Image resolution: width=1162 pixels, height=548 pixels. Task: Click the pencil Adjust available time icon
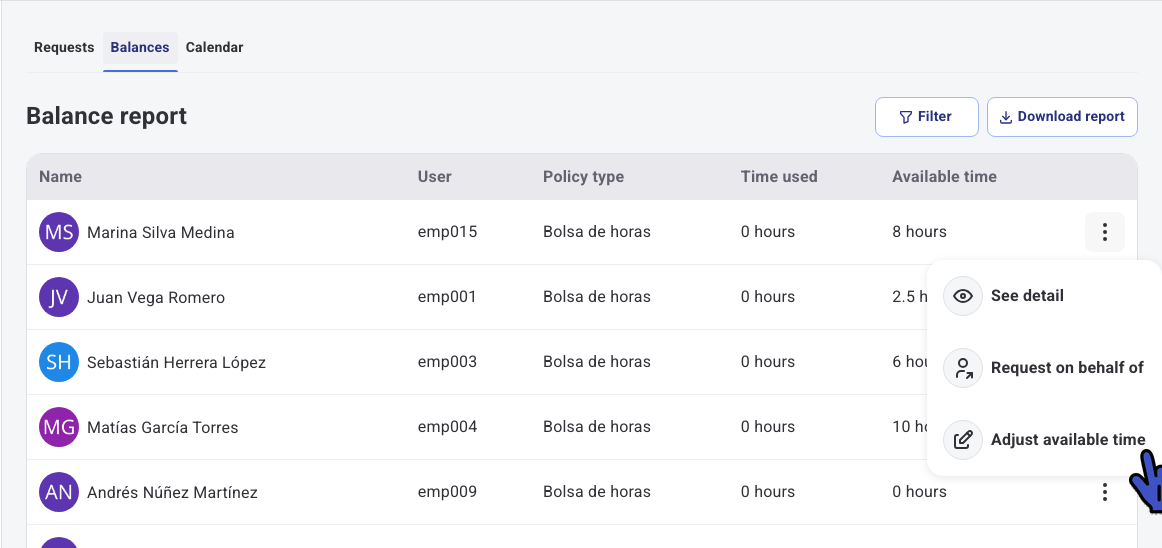(x=963, y=440)
